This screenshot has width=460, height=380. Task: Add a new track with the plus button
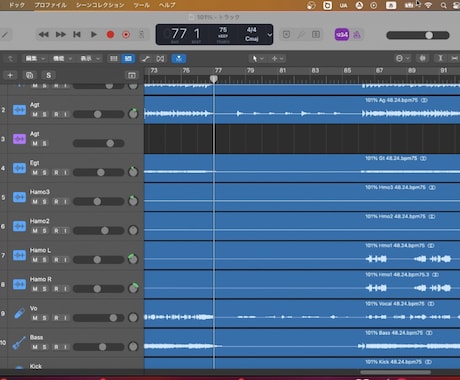(10, 75)
